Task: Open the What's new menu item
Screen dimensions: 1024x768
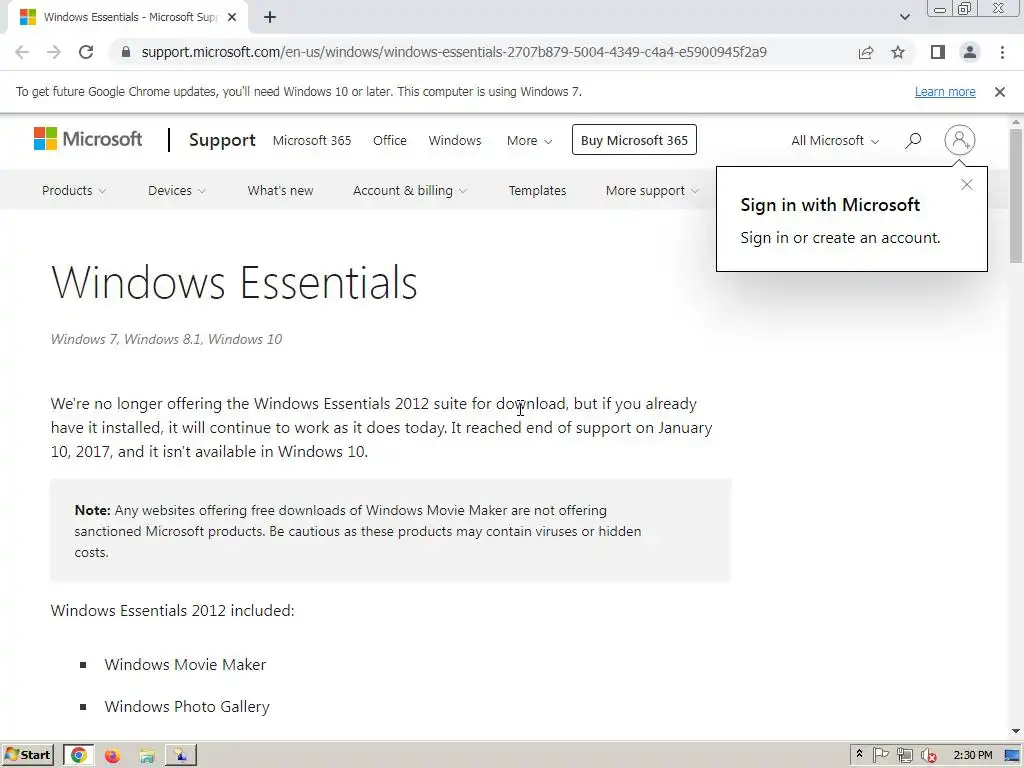Action: point(280,191)
